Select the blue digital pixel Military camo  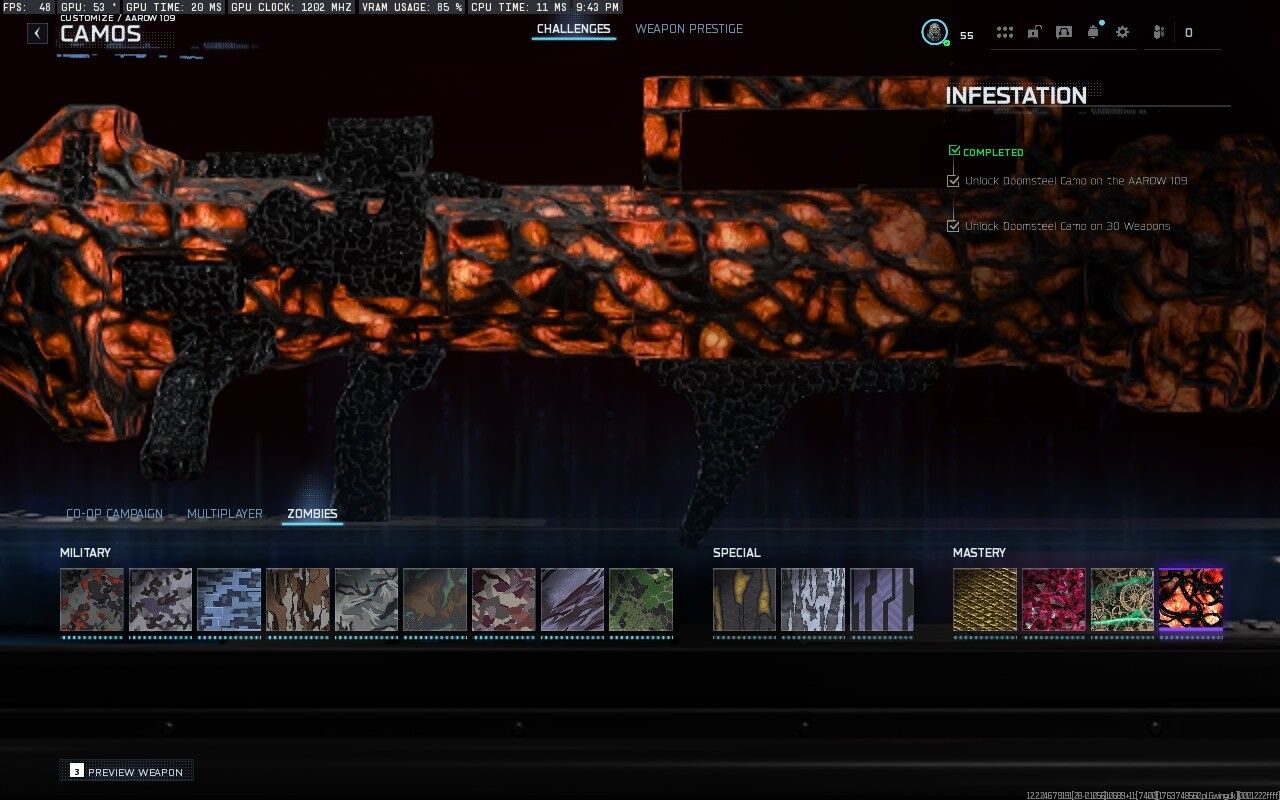[229, 600]
